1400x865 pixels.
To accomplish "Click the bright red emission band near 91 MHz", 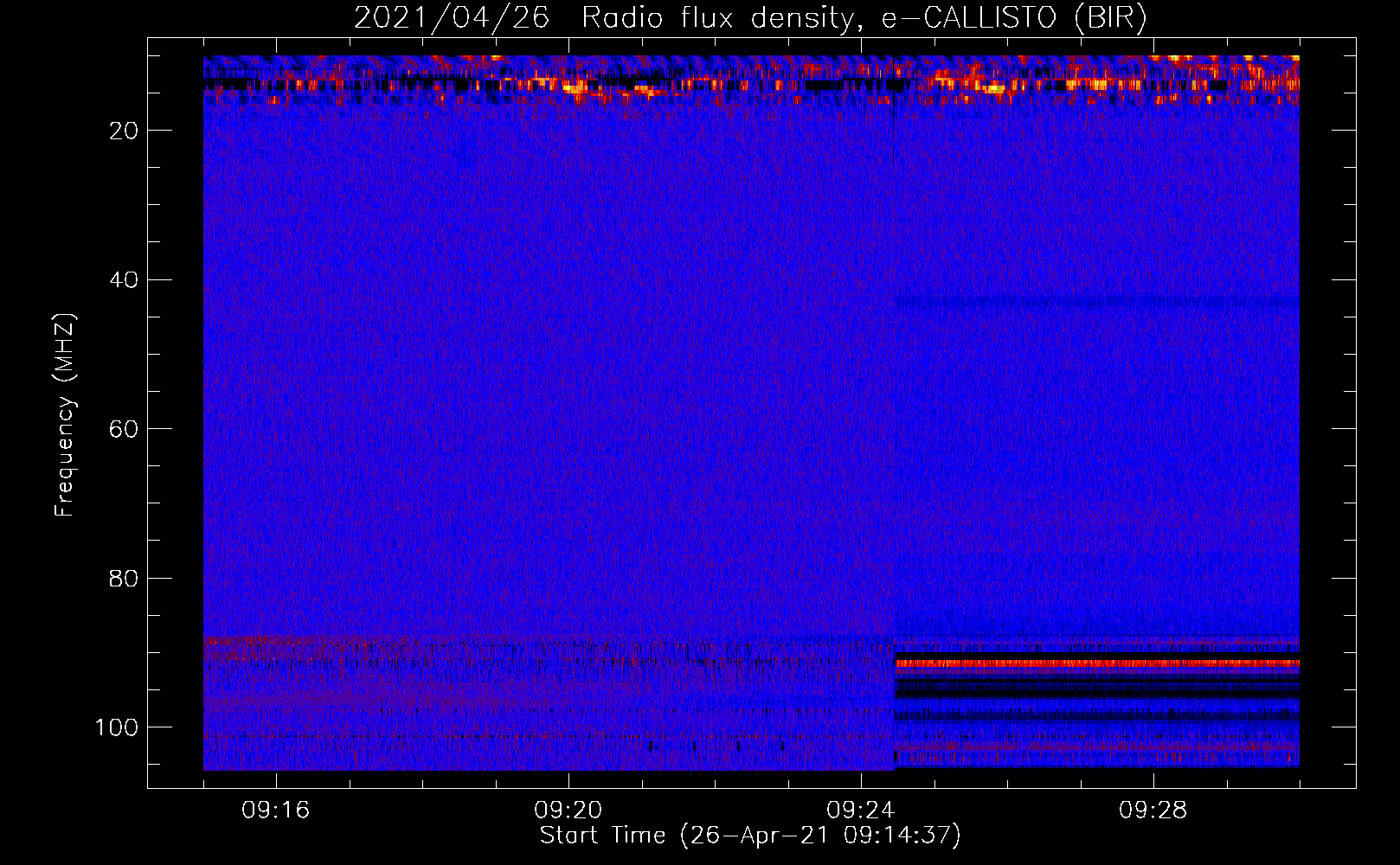I will coord(1096,663).
